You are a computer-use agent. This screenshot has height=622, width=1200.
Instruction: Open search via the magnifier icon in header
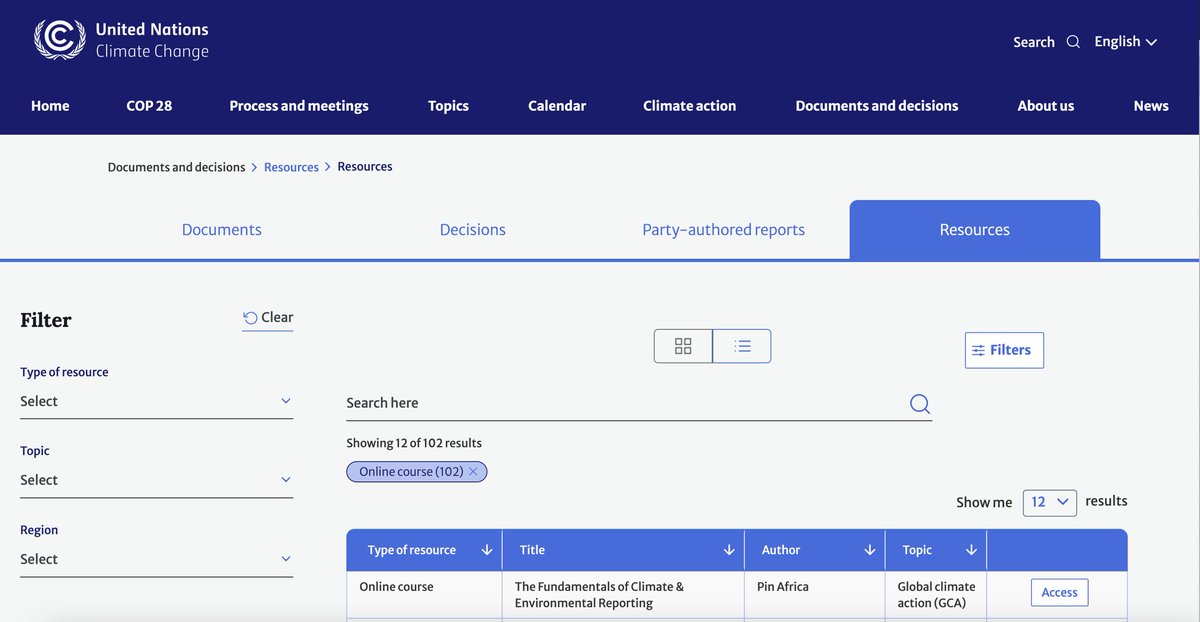pos(1073,42)
